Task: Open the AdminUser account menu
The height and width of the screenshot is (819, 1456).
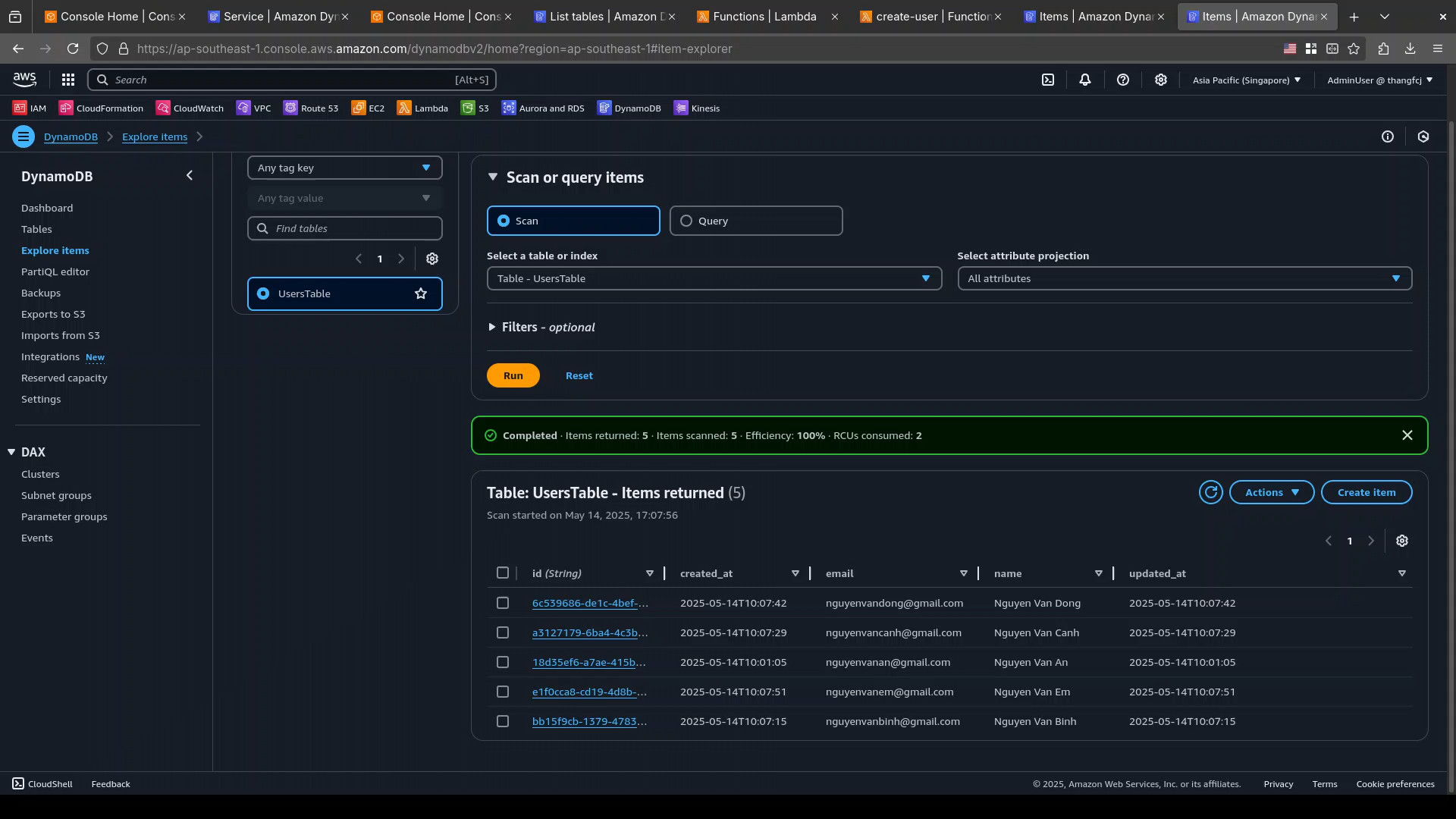Action: [x=1379, y=80]
